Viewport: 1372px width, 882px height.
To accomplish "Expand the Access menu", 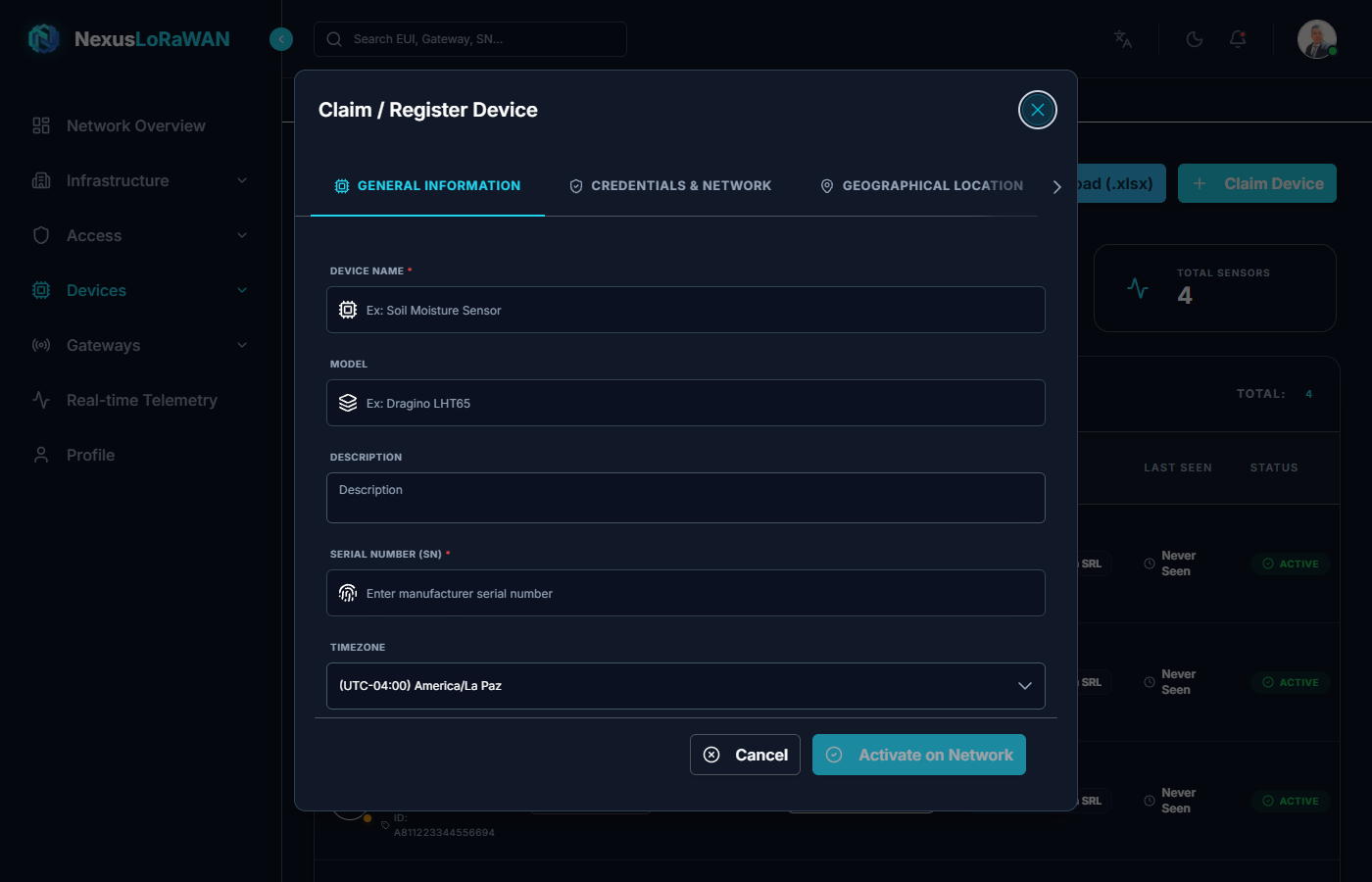I will [140, 235].
